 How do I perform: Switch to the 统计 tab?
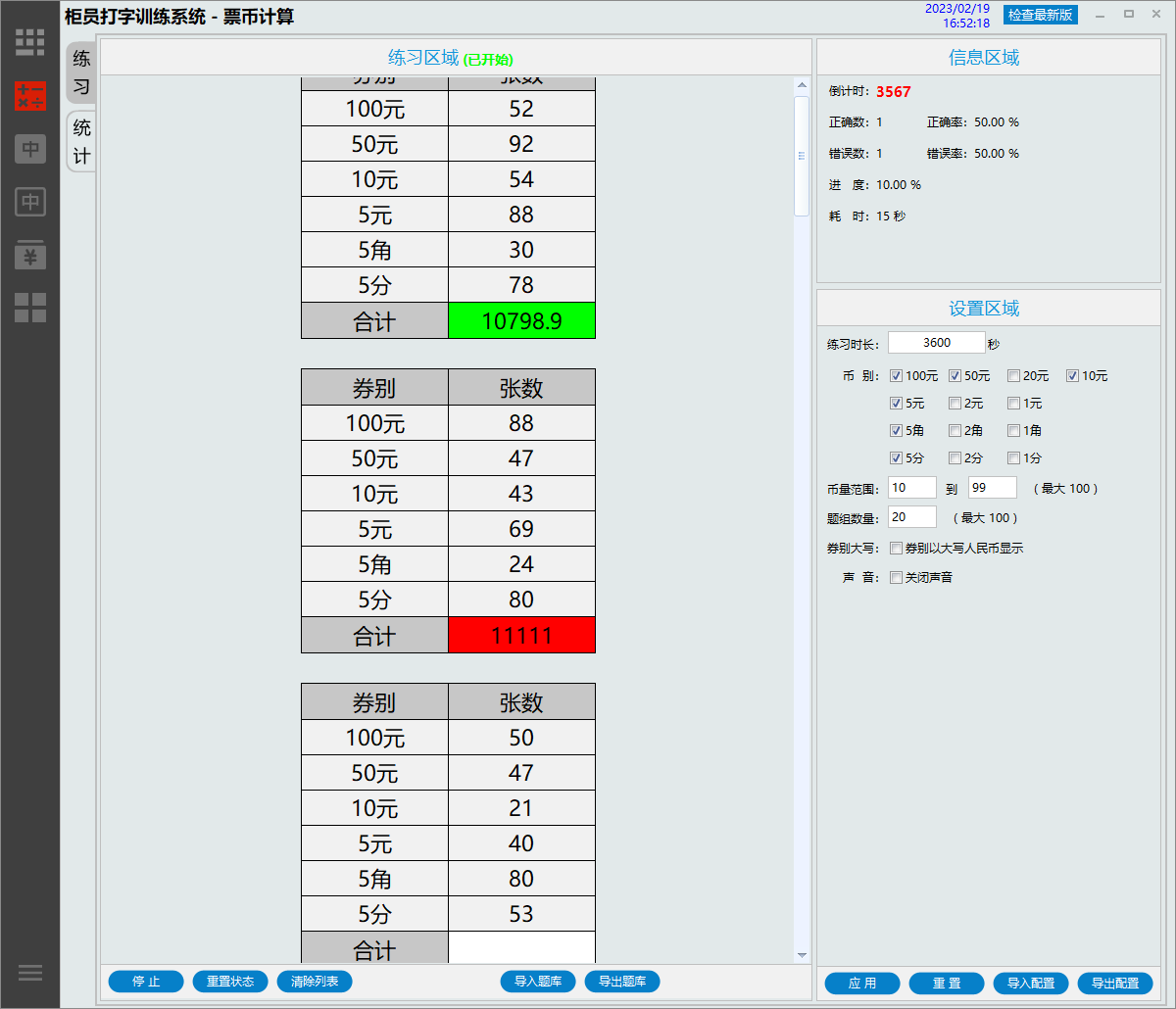[x=81, y=142]
